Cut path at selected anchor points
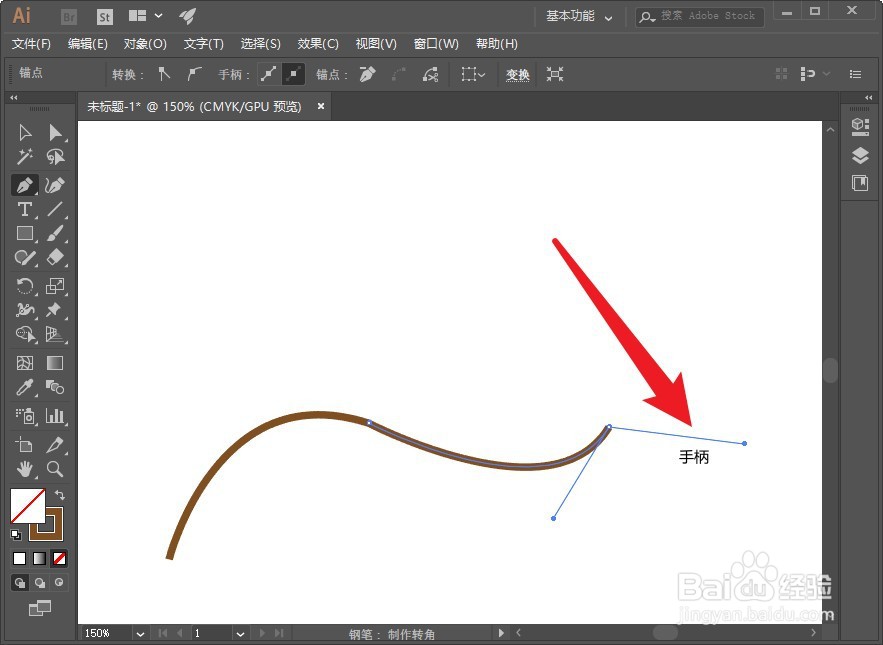The height and width of the screenshot is (645, 883). tap(431, 74)
